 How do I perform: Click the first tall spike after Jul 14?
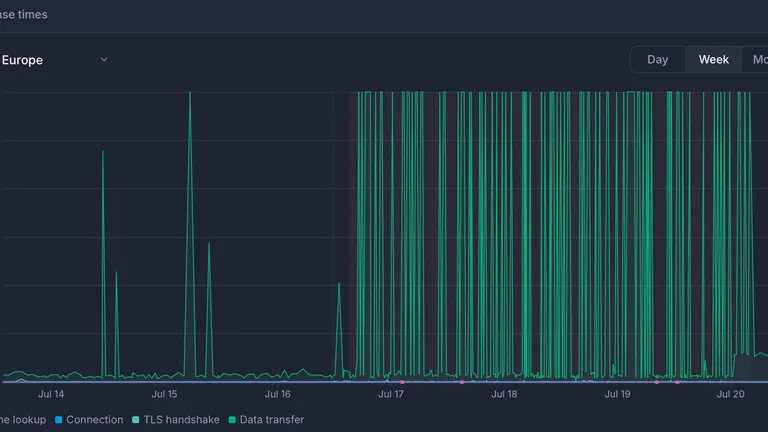tap(103, 264)
